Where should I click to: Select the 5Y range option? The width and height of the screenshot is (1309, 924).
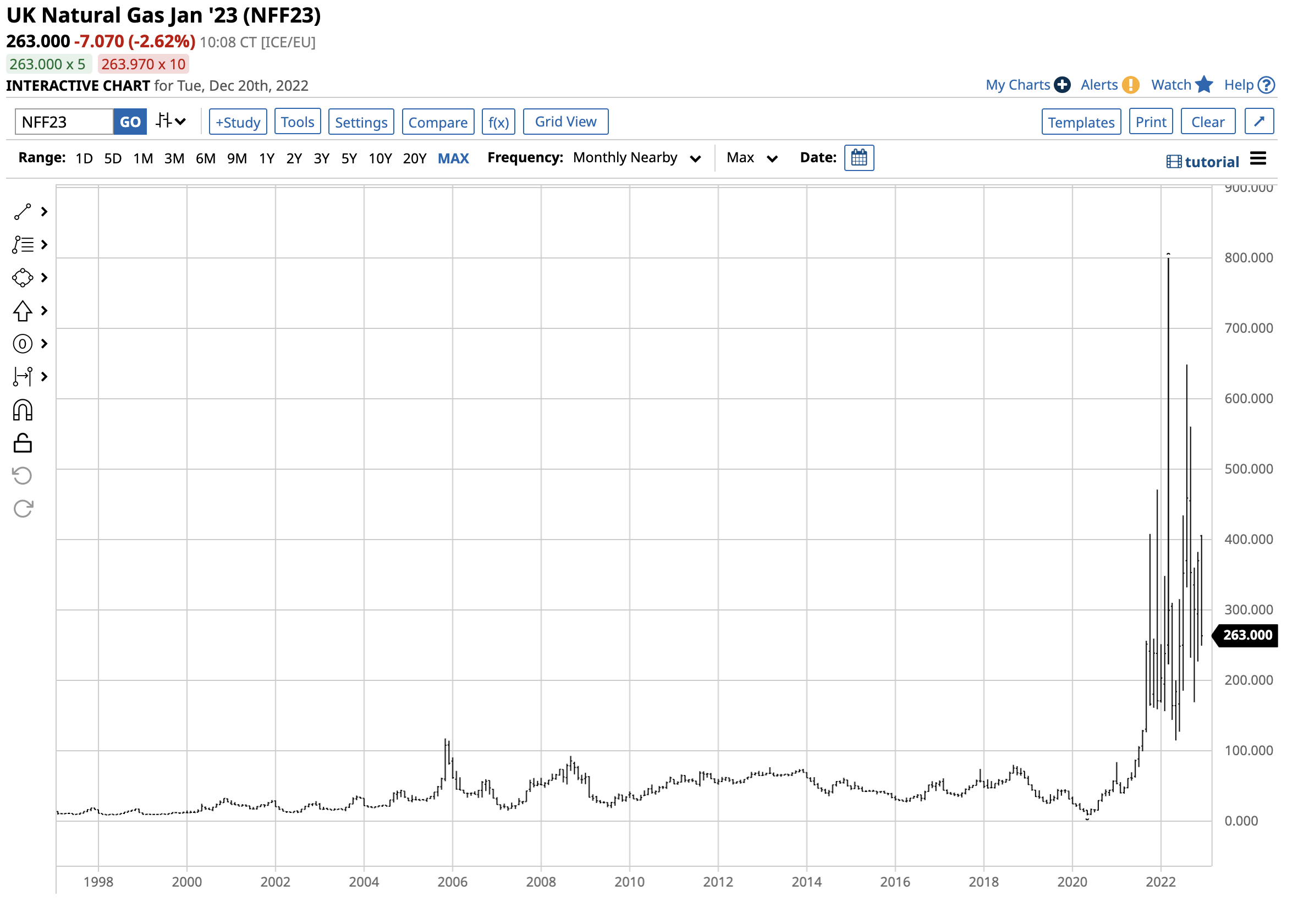tap(349, 158)
